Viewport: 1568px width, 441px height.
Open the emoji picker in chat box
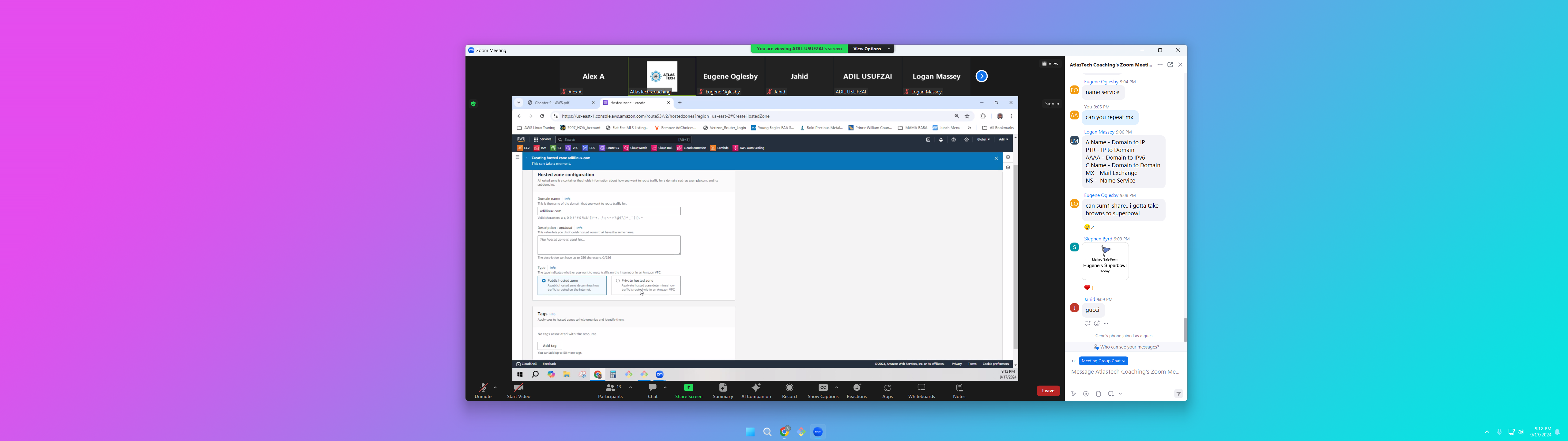point(1086,394)
